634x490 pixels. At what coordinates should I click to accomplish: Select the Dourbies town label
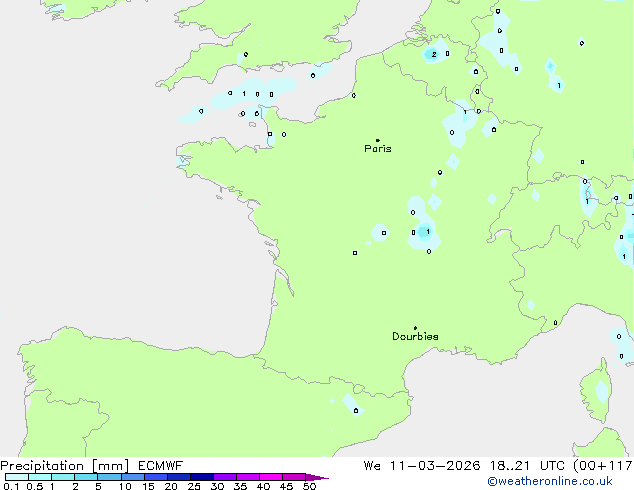[415, 337]
